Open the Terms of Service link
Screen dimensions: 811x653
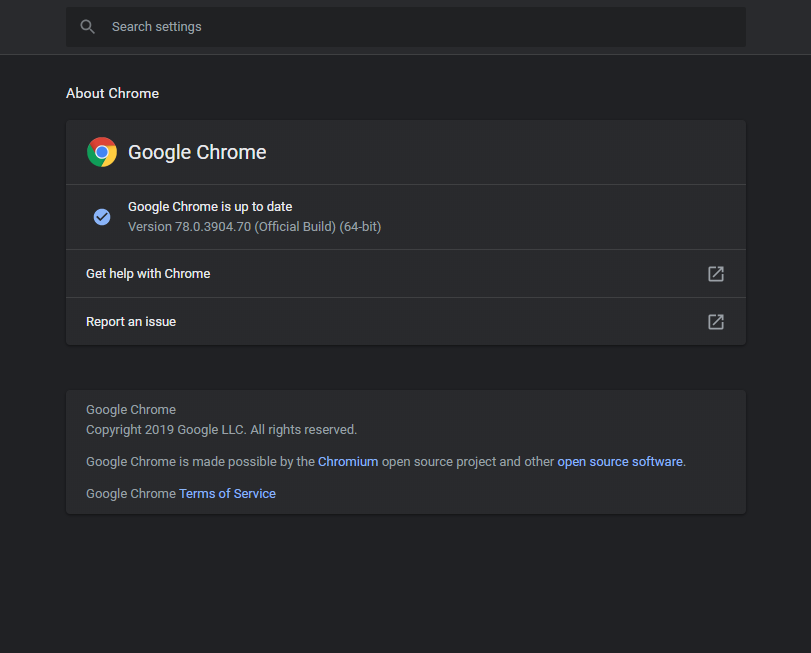pos(227,494)
